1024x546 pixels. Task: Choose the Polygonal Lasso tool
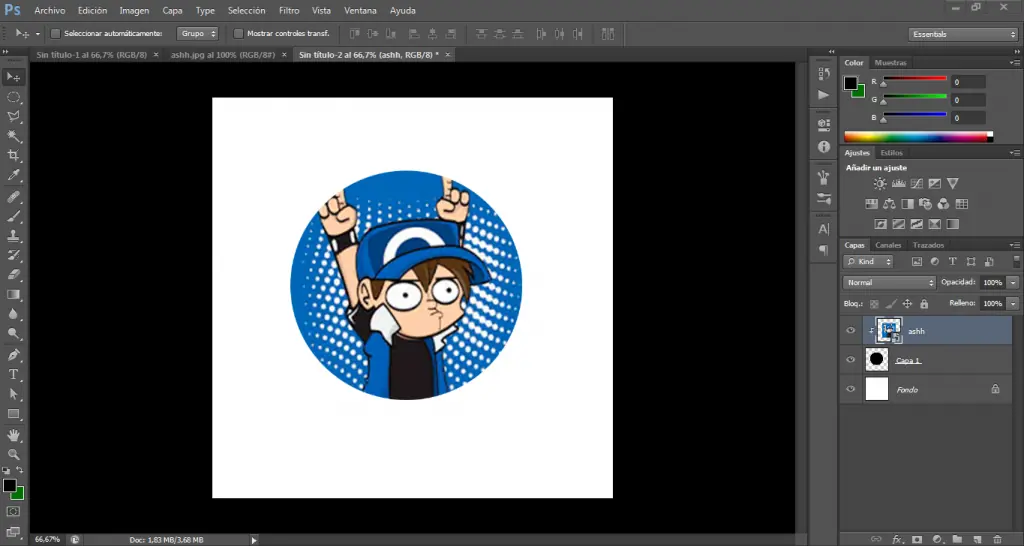point(14,117)
